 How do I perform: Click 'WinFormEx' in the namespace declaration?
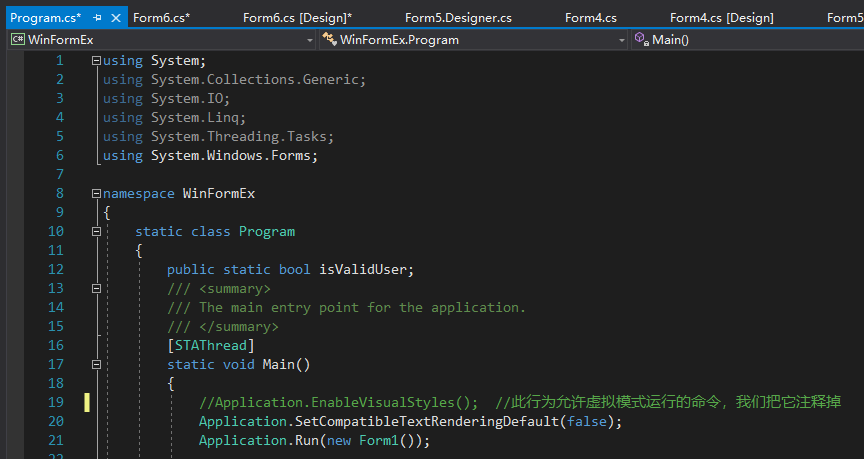pyautogui.click(x=219, y=194)
